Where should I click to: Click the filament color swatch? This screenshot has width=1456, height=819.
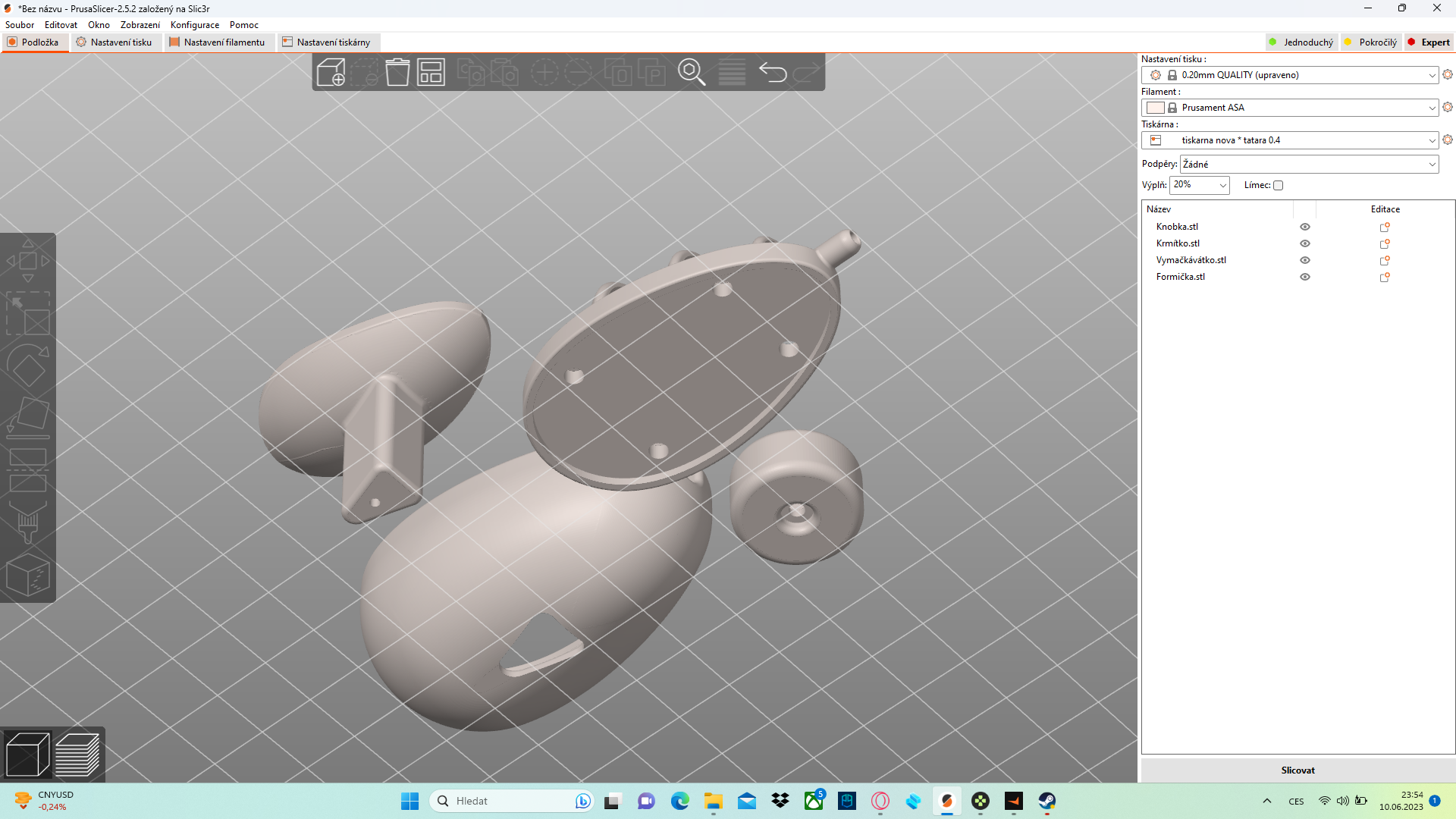click(x=1155, y=108)
